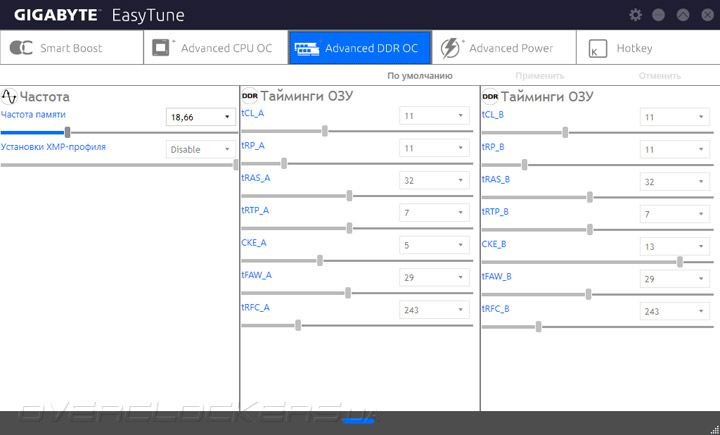Click the tFAW_A slider handle
Image resolution: width=720 pixels, height=435 pixels.
click(x=348, y=293)
